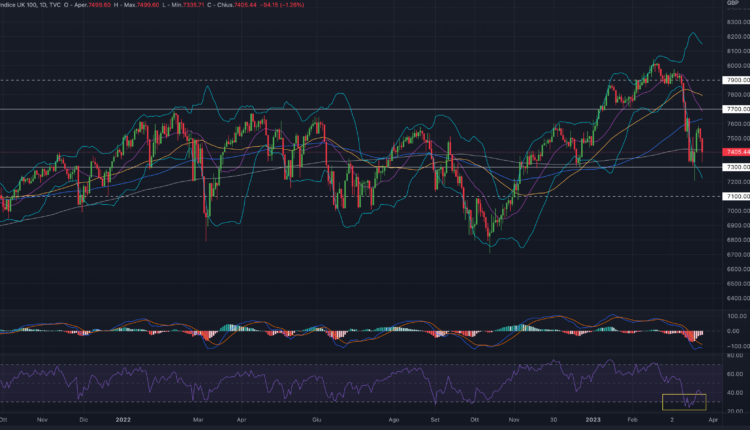Click the Giu label on time axis

coord(317,422)
